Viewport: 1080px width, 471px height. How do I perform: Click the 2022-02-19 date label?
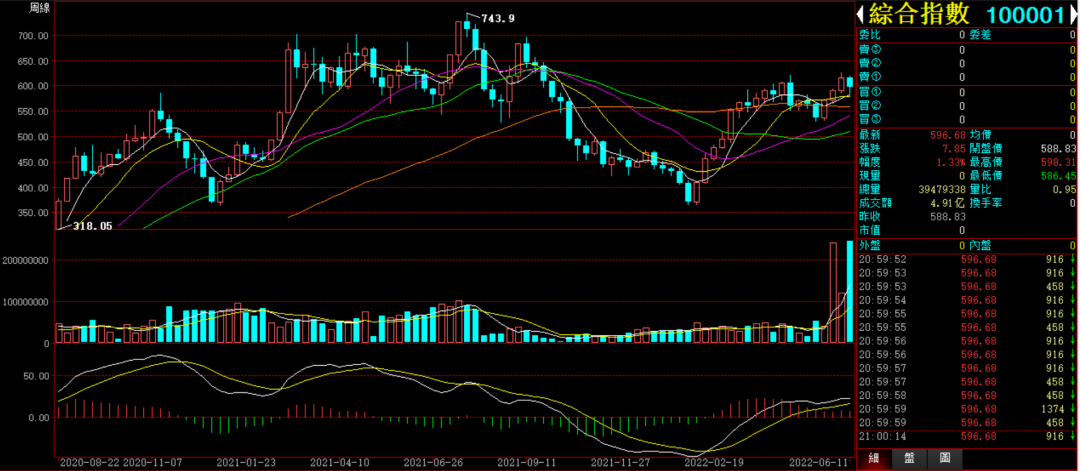[713, 463]
